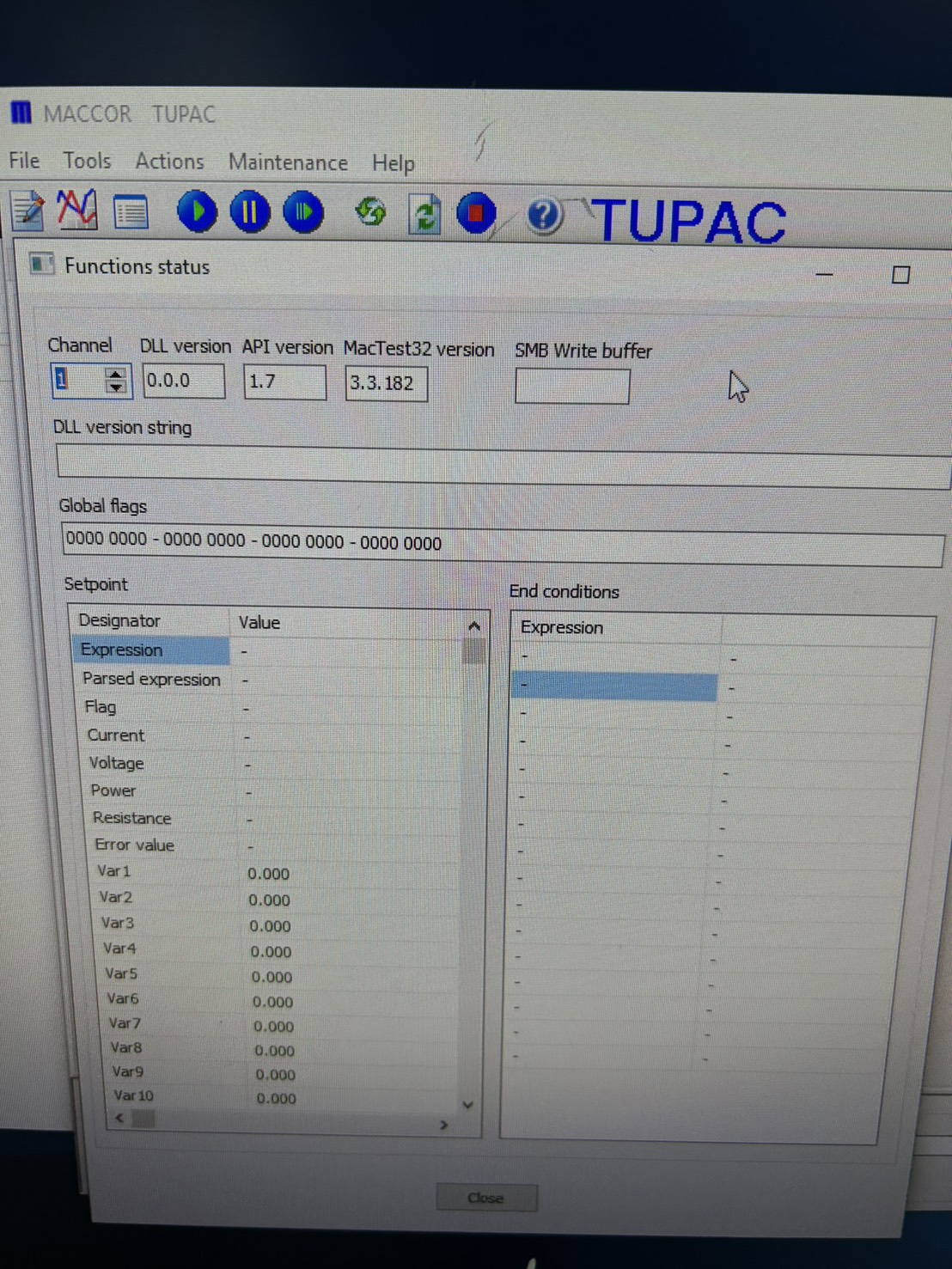Open the Help menu
Image resolution: width=952 pixels, height=1269 pixels.
pyautogui.click(x=393, y=163)
